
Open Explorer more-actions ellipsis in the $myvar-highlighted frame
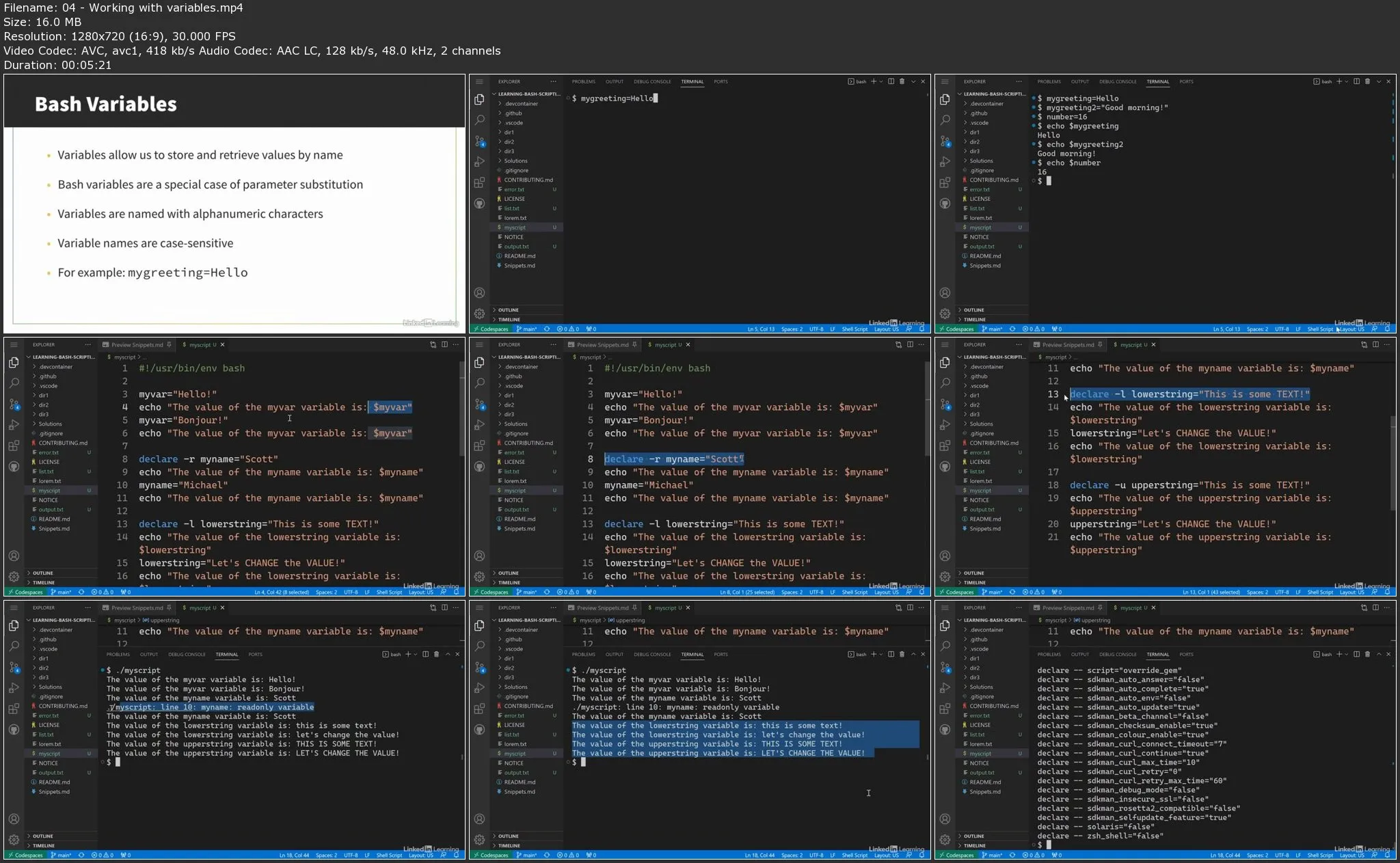(87, 344)
